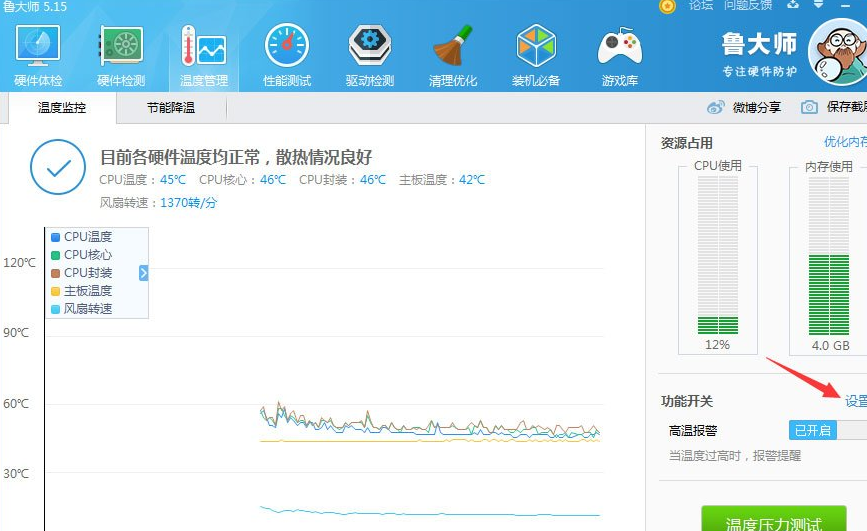867x531 pixels.
Task: Click the 12% CPU usage value
Action: pos(717,345)
